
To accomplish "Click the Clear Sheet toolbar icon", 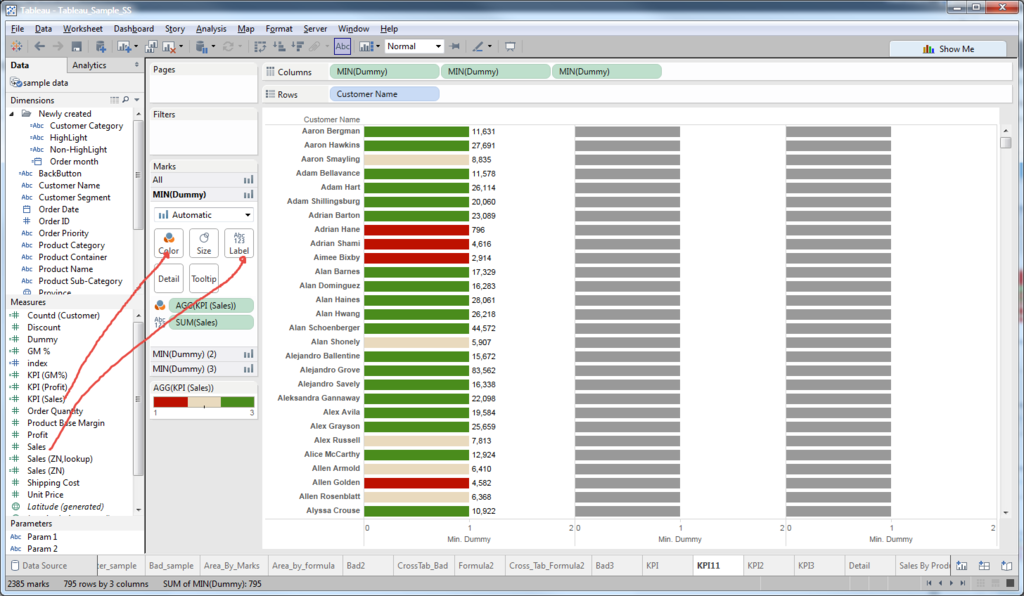I will click(168, 46).
